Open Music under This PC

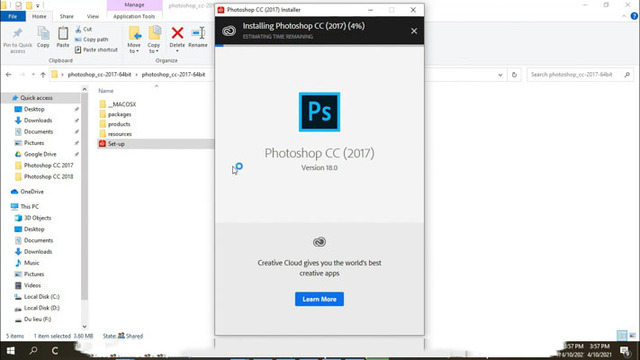click(x=31, y=263)
